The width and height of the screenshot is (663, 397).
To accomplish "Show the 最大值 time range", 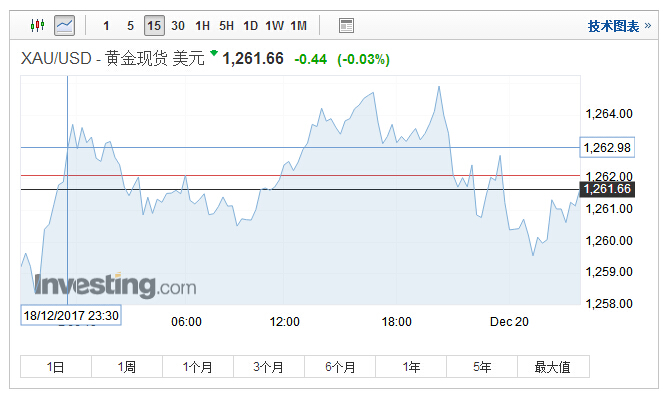I will (553, 367).
